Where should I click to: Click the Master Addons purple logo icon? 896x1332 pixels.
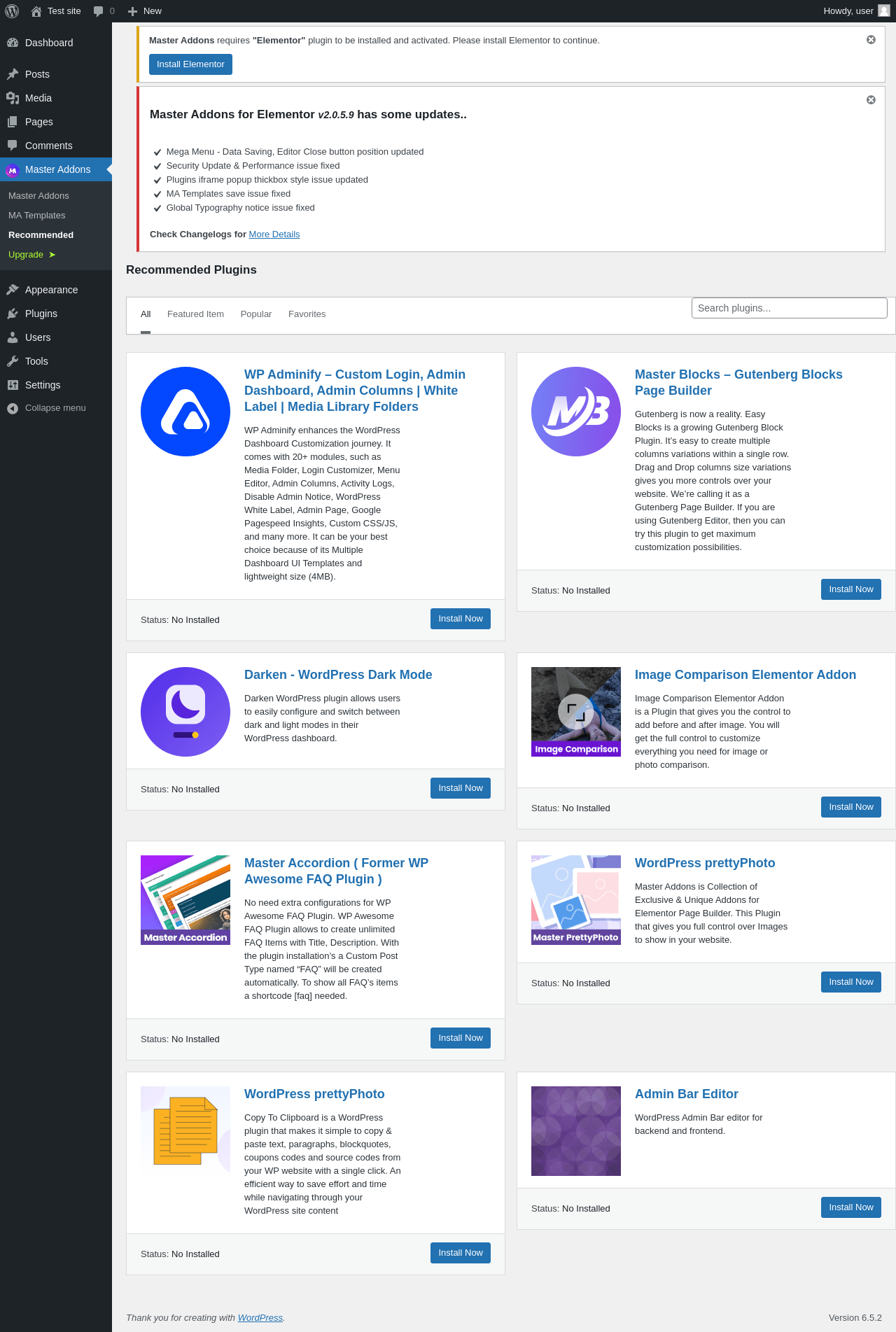tap(12, 170)
